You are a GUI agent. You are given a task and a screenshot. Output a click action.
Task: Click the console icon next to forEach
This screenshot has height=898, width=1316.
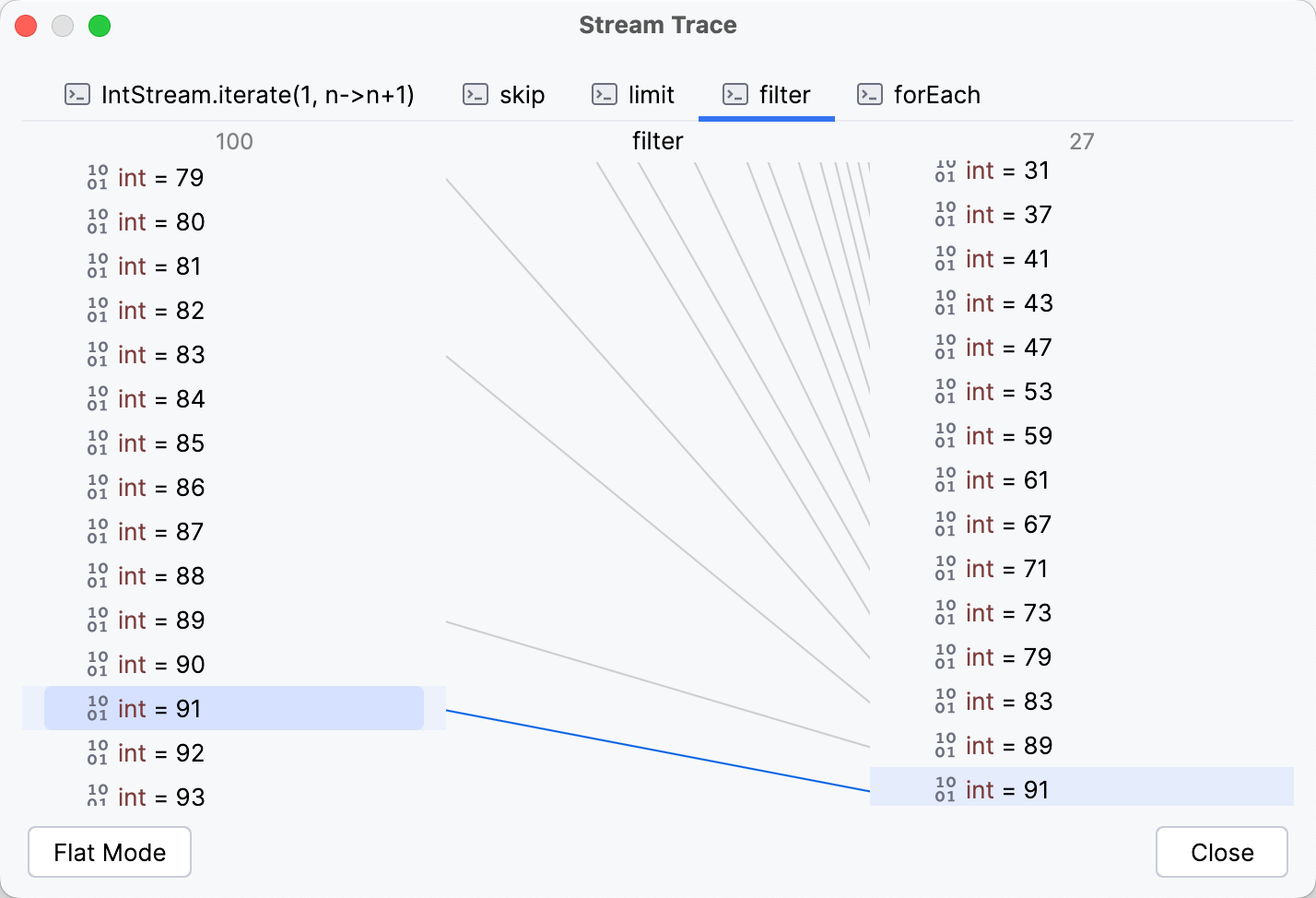click(x=868, y=94)
